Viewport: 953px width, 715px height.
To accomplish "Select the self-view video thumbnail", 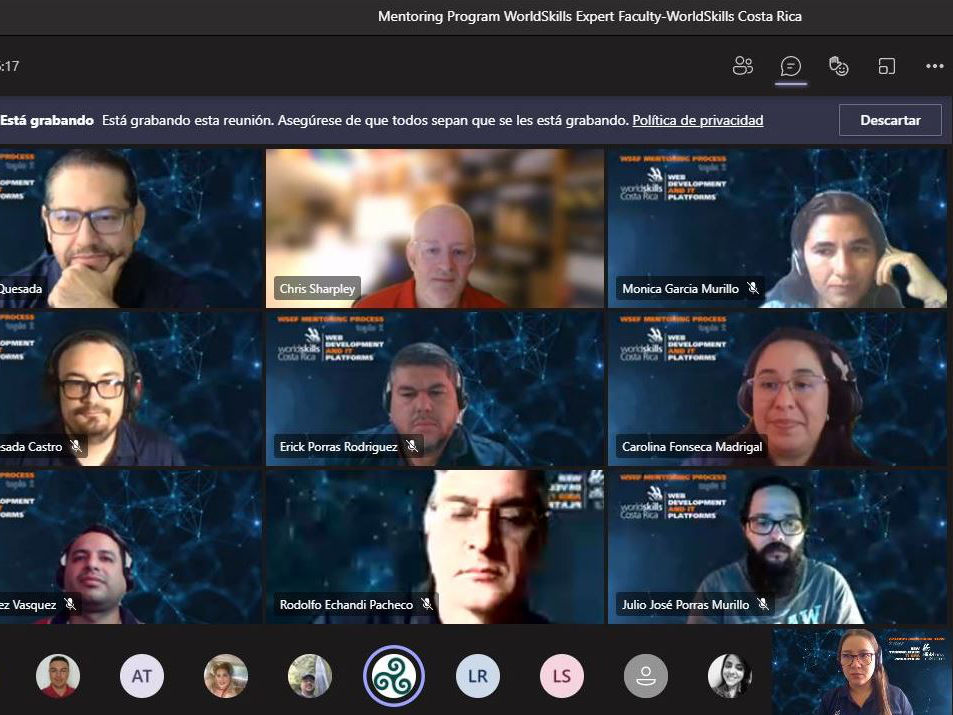I will pos(862,671).
